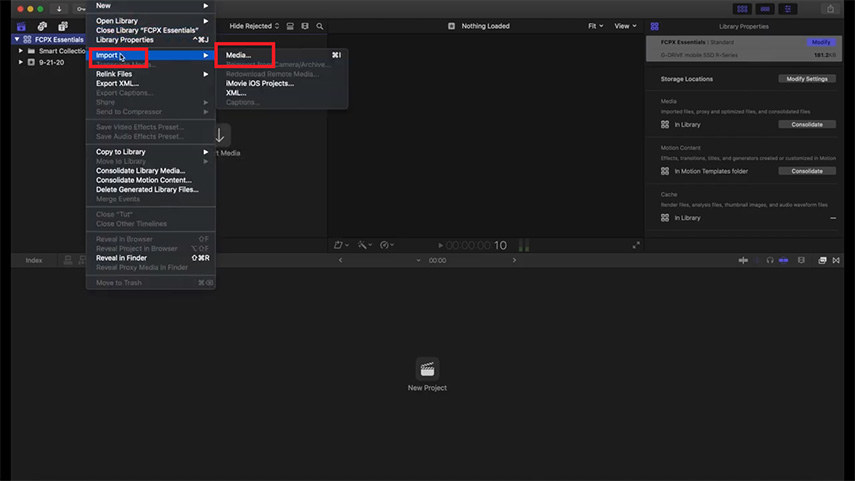Toggle solo headphones button in timeline

[770, 260]
